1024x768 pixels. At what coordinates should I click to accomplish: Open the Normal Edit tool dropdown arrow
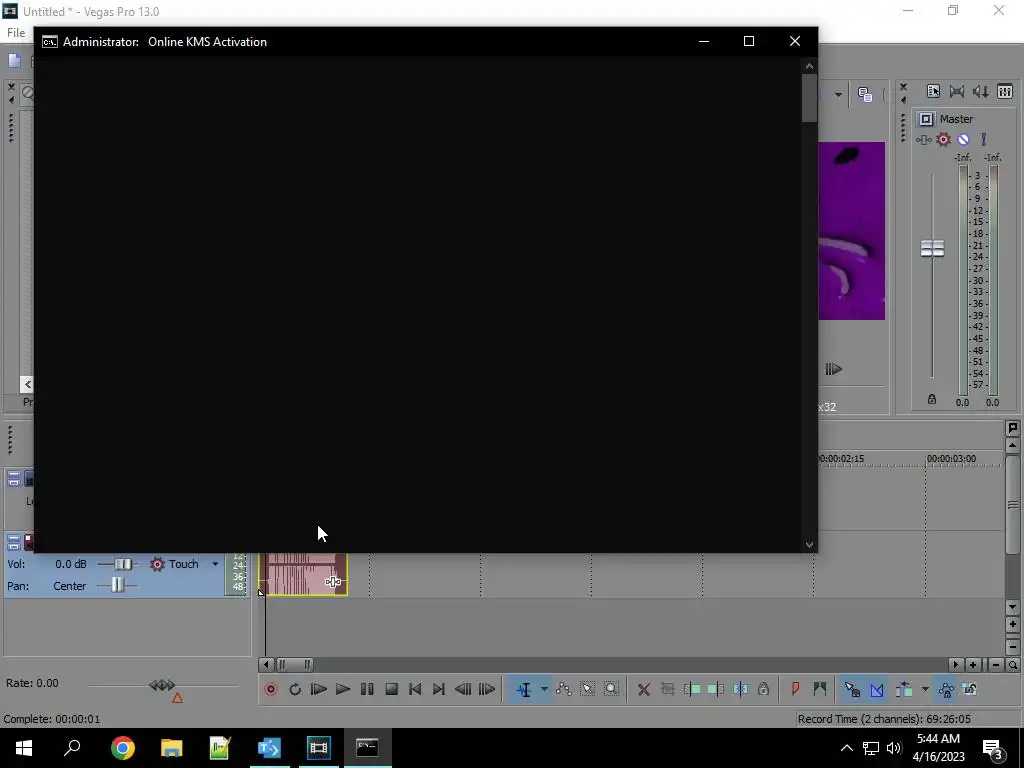click(x=544, y=689)
